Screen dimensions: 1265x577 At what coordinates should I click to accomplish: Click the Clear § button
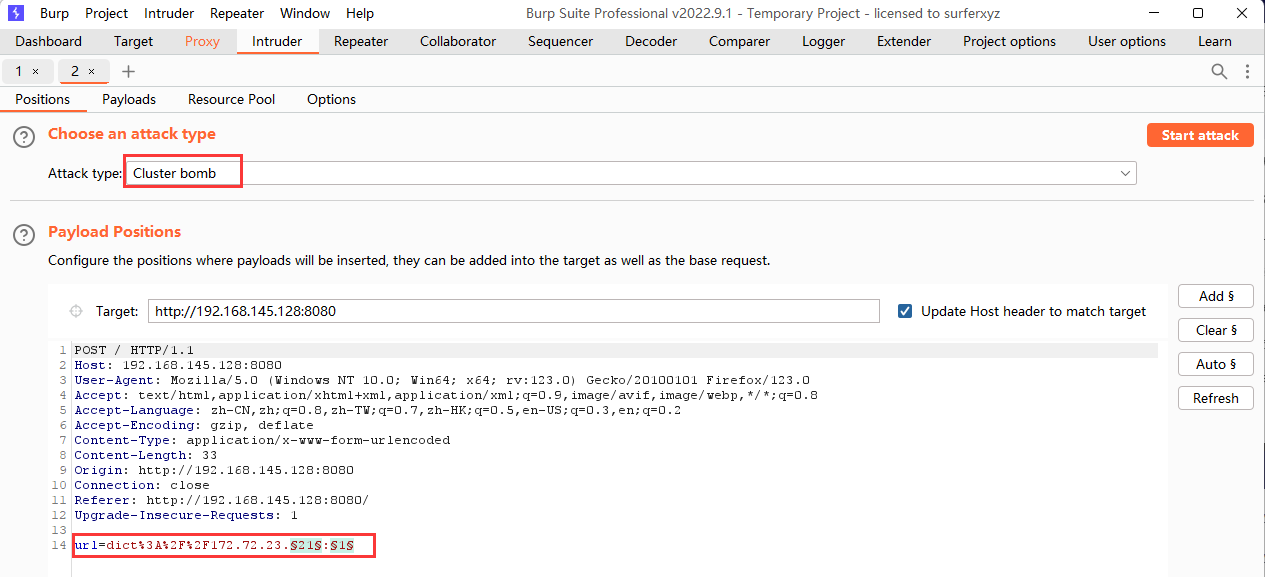[x=1216, y=330]
